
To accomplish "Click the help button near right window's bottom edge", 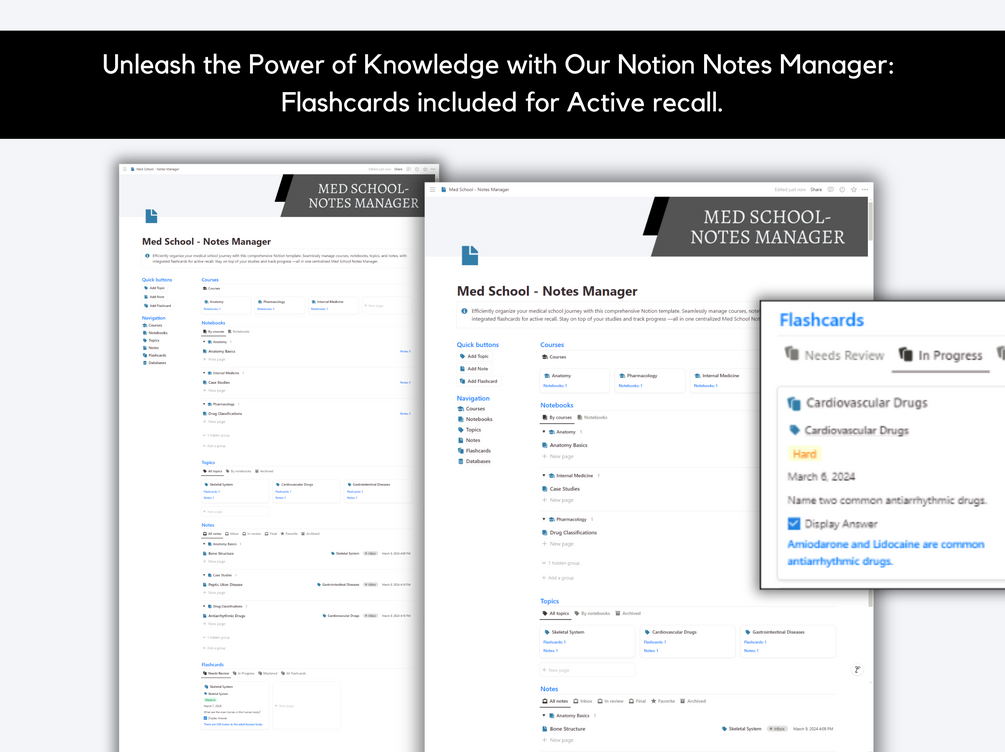I will pos(857,669).
